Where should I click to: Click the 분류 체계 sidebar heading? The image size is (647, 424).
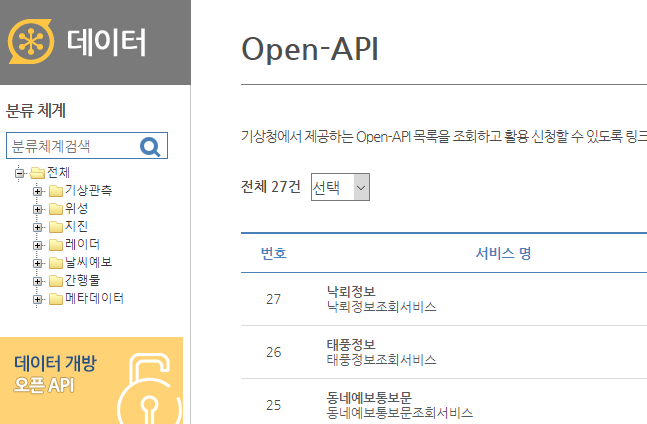click(x=36, y=111)
